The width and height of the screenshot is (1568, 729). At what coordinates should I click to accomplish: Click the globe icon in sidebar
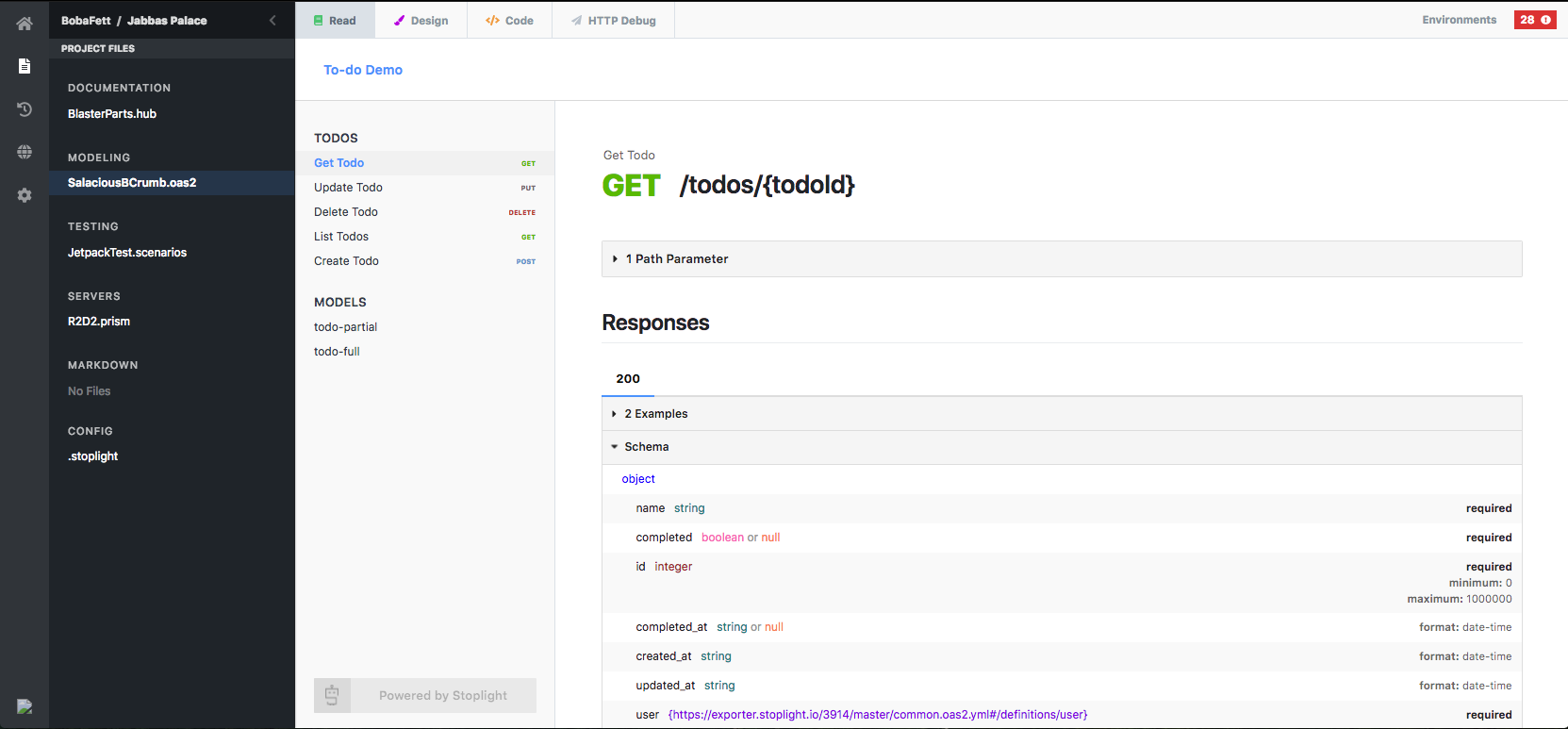(x=25, y=152)
